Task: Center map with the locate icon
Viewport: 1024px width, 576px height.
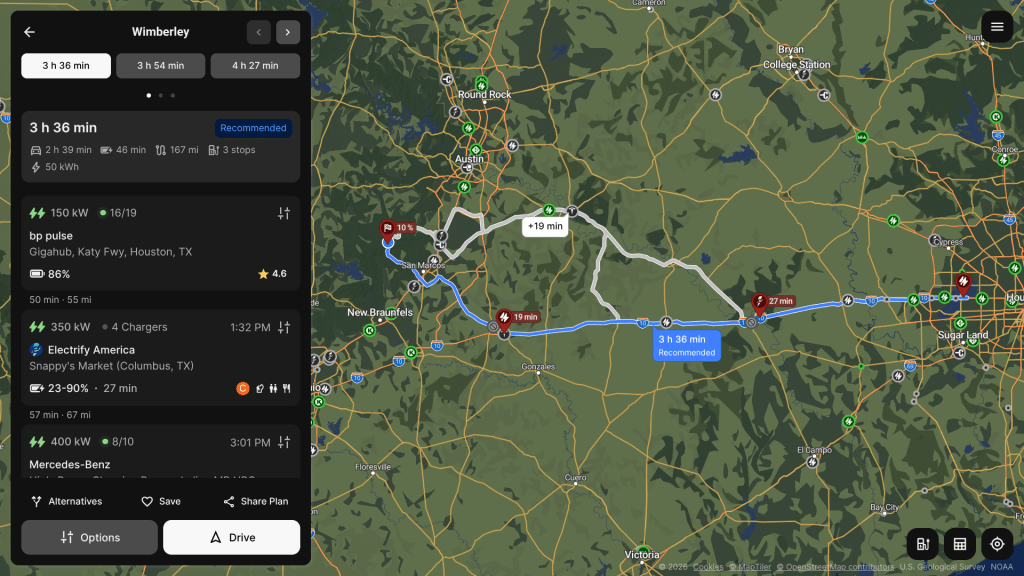Action: (x=997, y=544)
